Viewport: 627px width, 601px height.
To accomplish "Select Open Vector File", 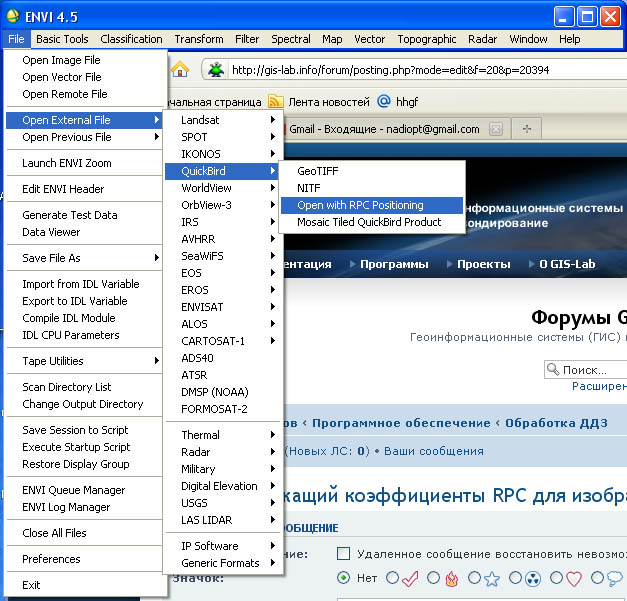I will click(x=84, y=77).
